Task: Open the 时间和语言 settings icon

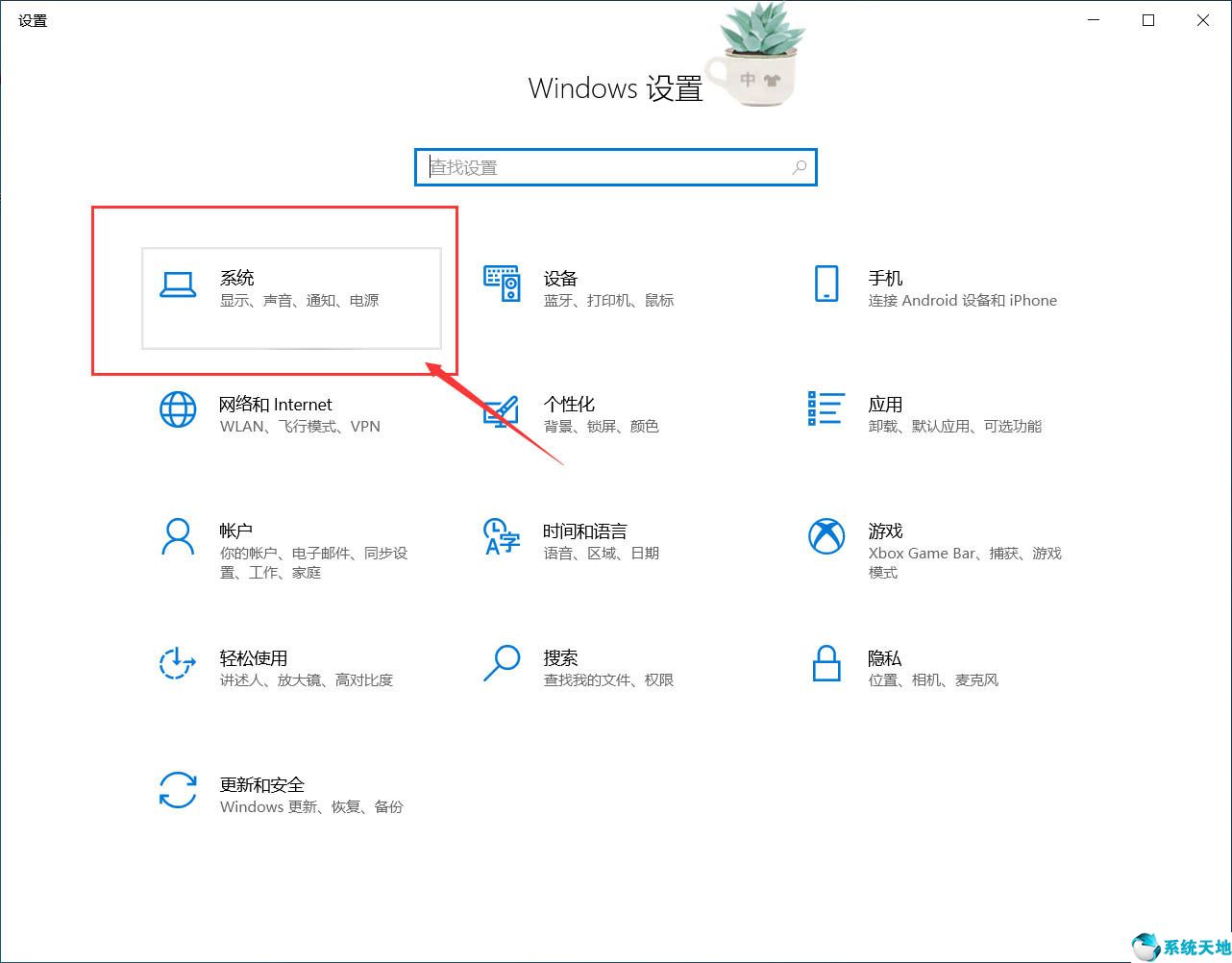Action: coord(501,538)
